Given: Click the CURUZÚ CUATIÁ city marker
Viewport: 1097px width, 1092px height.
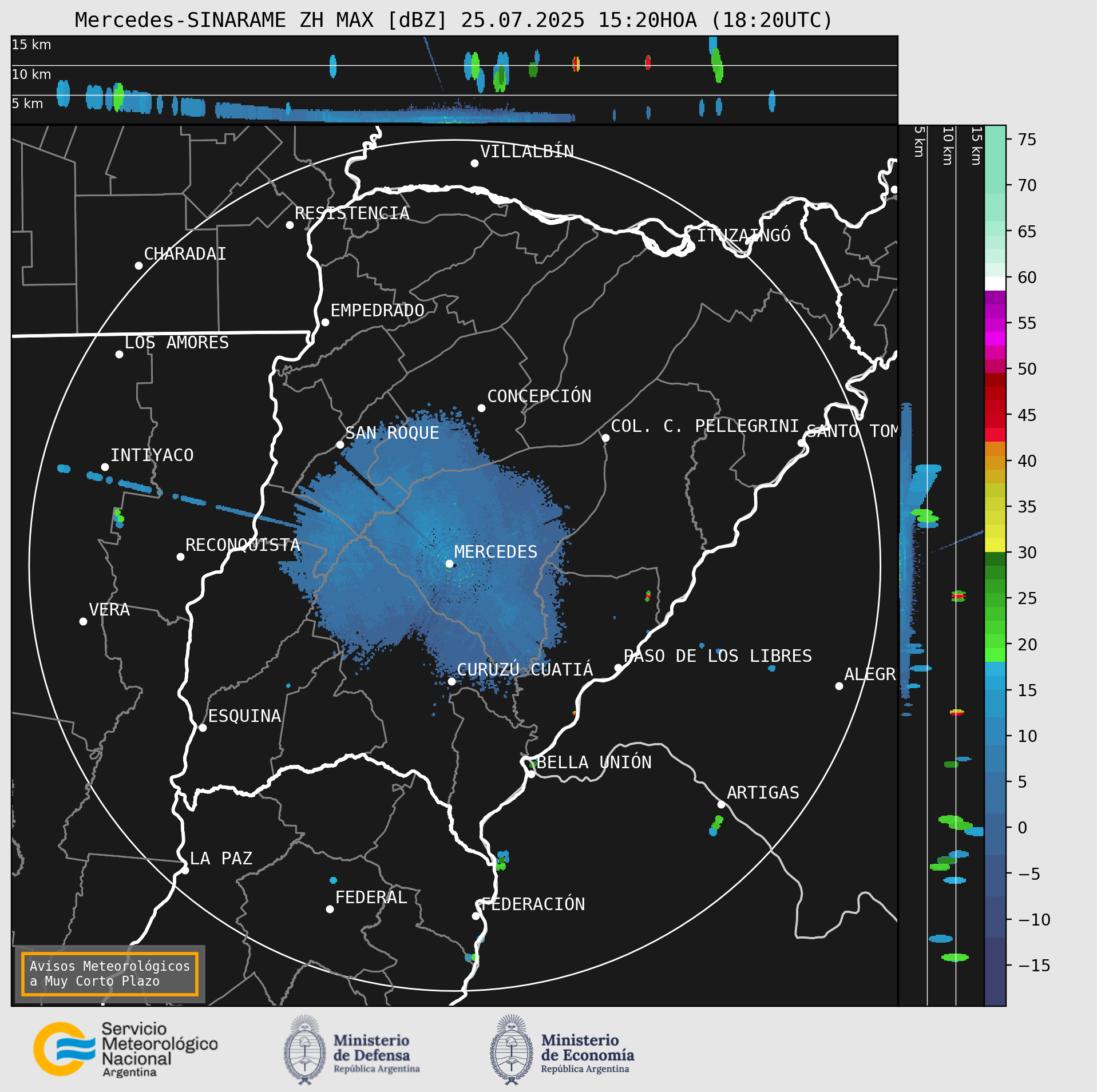Looking at the screenshot, I should click(x=452, y=681).
